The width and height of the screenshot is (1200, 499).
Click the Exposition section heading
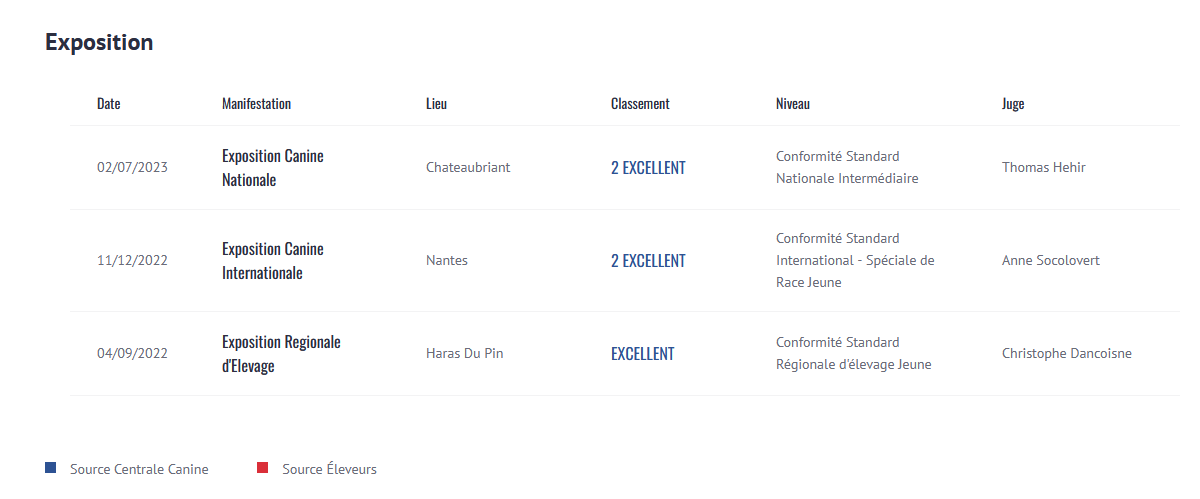[99, 43]
